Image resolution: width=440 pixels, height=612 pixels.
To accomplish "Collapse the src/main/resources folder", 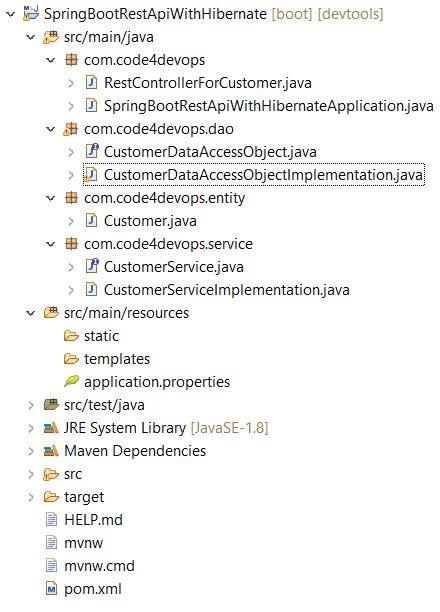I will [x=30, y=313].
